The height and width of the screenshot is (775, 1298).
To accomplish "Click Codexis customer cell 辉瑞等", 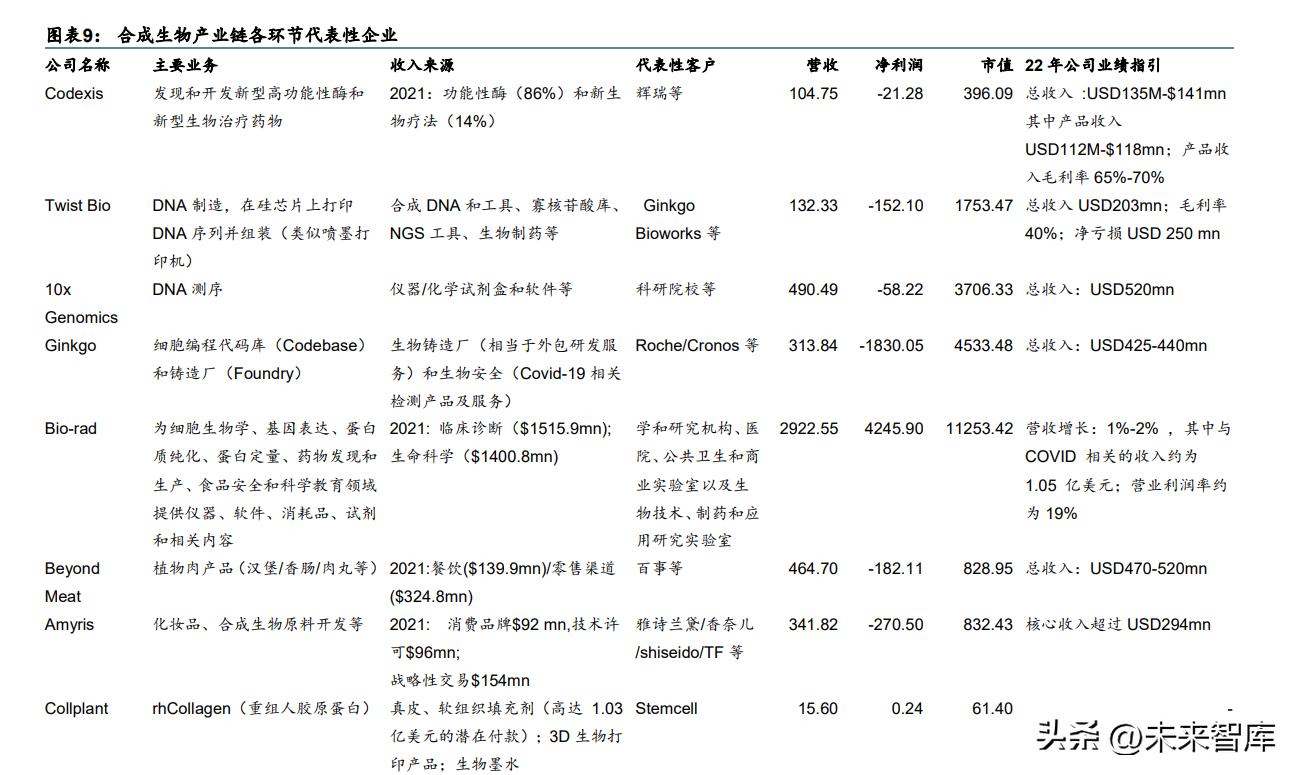I will click(x=660, y=93).
